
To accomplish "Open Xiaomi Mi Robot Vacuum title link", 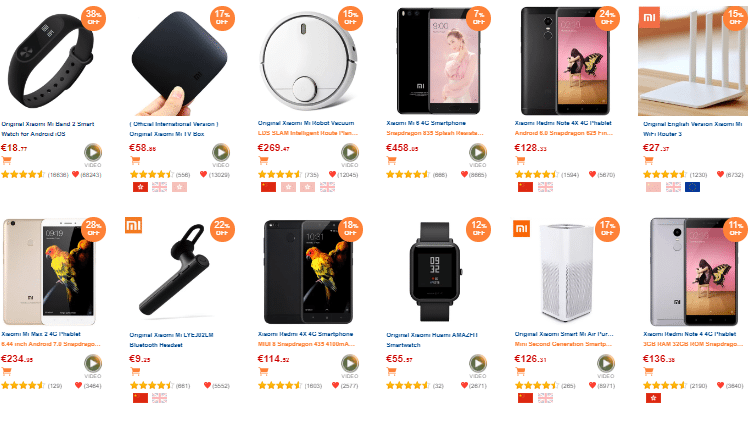I will [x=306, y=123].
